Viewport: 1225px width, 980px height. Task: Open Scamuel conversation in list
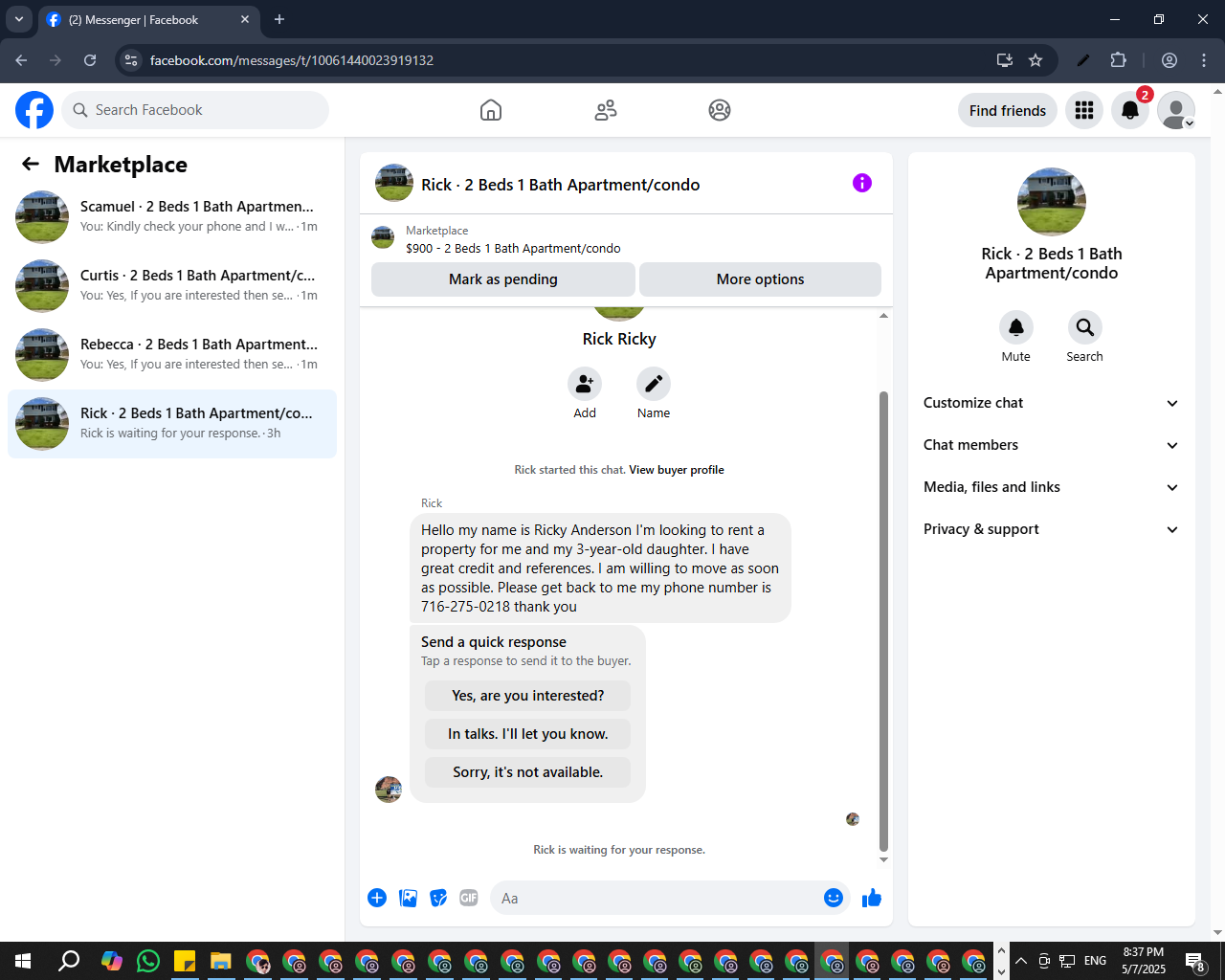pos(172,217)
